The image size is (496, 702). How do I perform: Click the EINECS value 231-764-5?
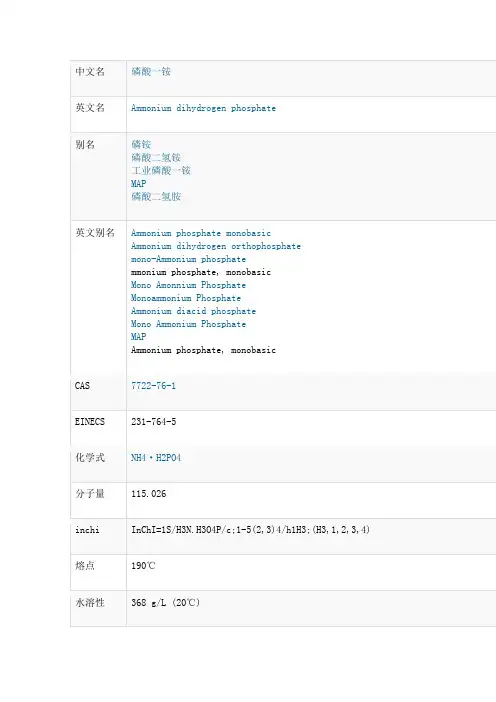[154, 422]
